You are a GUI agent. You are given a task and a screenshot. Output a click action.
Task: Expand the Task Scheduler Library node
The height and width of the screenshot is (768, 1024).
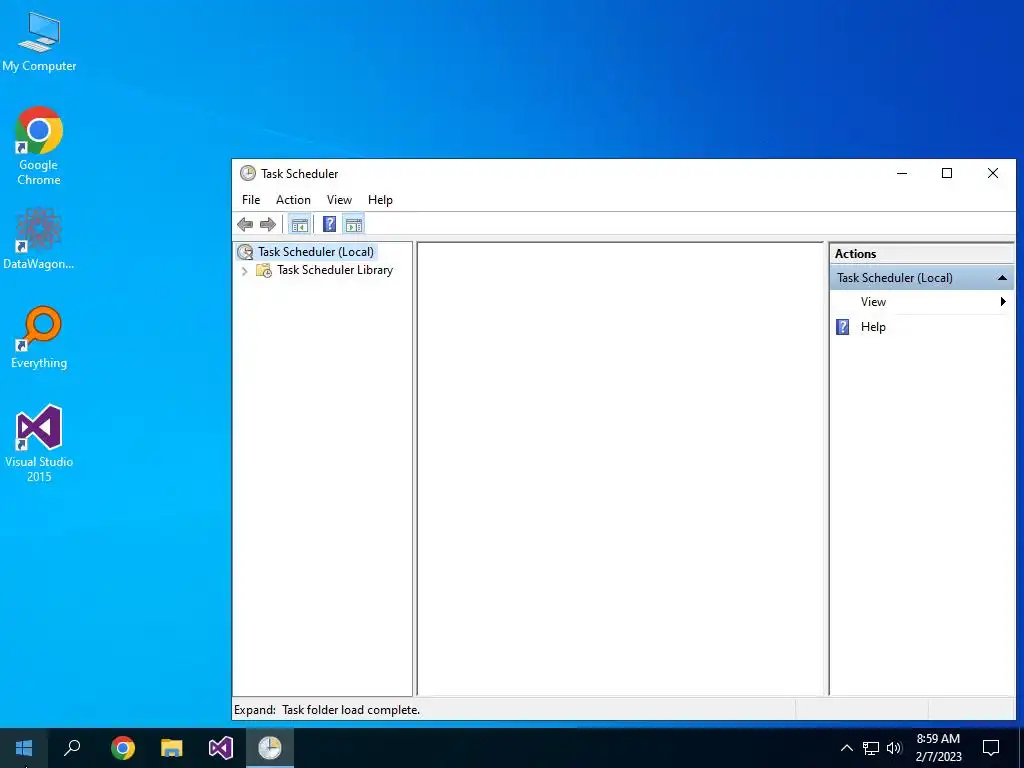(244, 270)
